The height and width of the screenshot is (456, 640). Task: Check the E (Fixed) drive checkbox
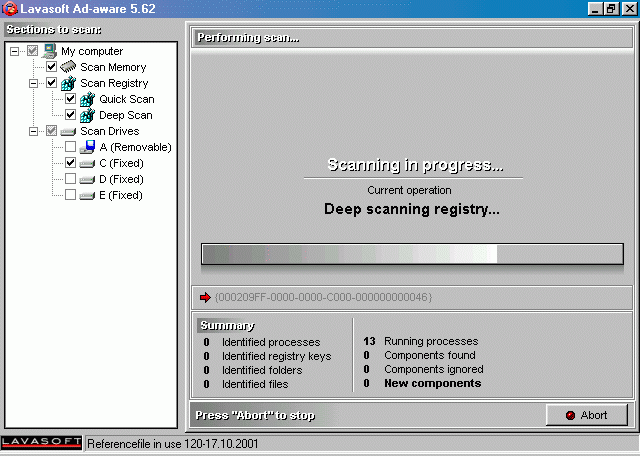[x=71, y=195]
